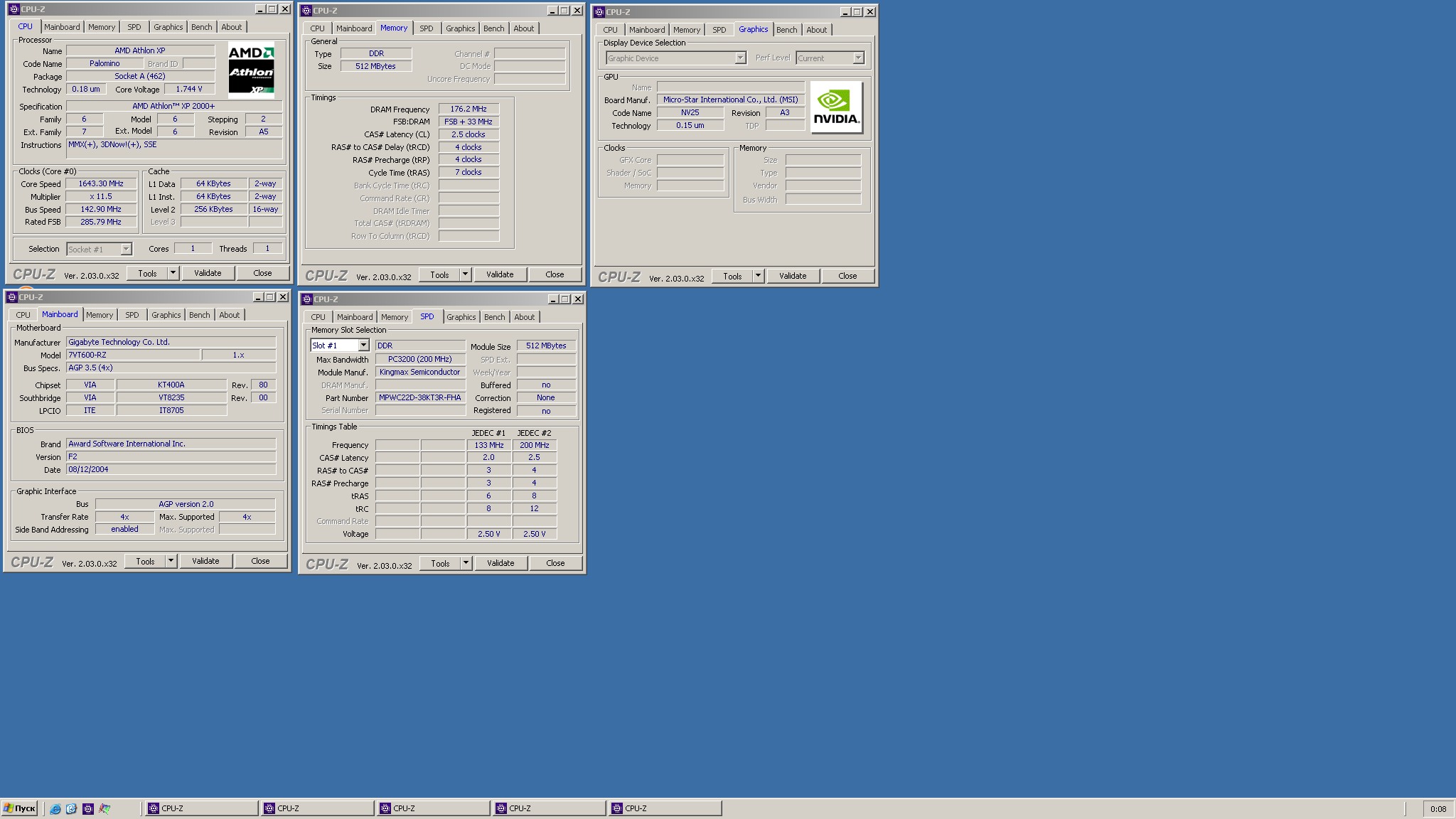Screen dimensions: 1456x819
Task: Switch to Bench tab in the CPU tab window
Action: 202,27
